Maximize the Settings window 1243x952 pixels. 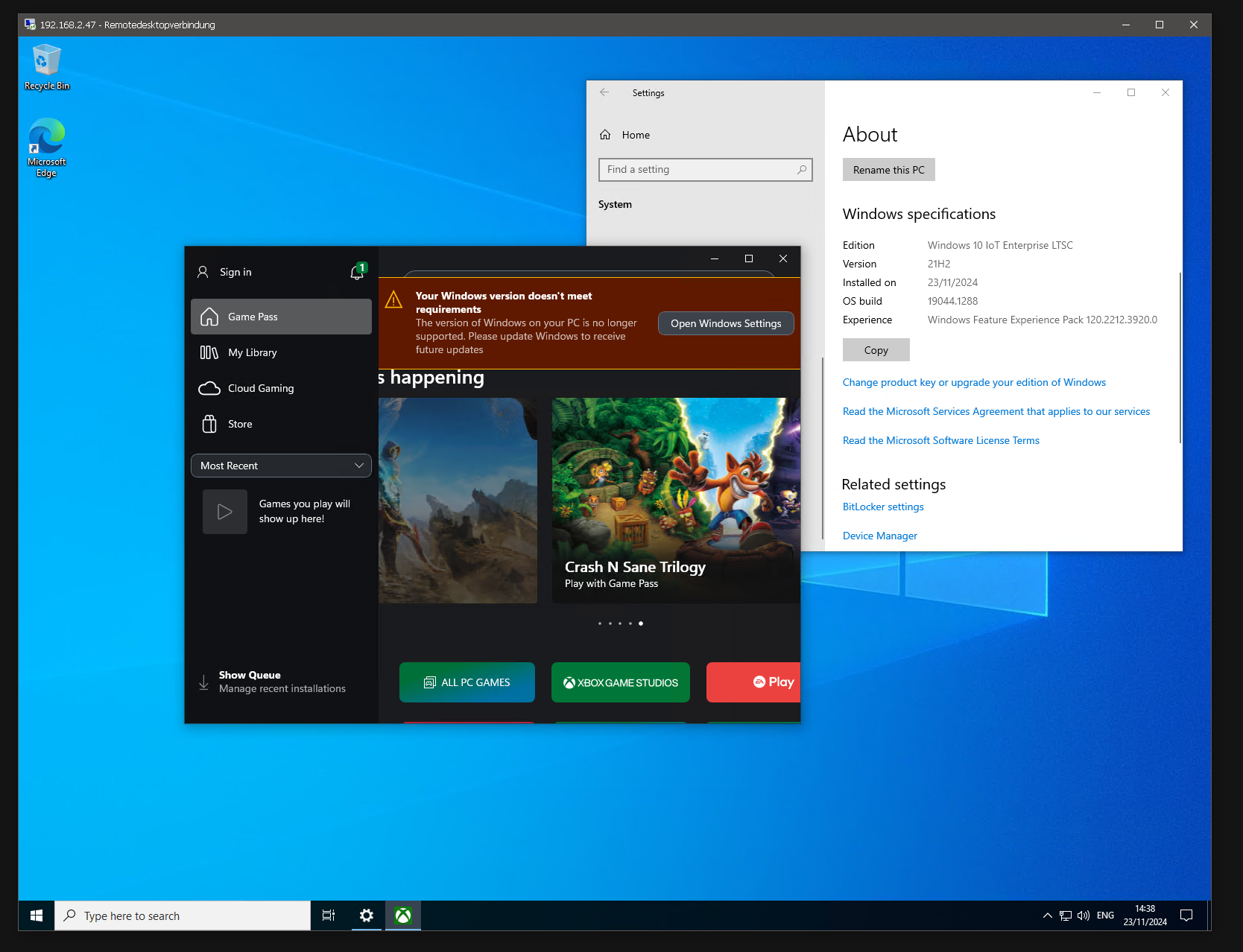1131,92
